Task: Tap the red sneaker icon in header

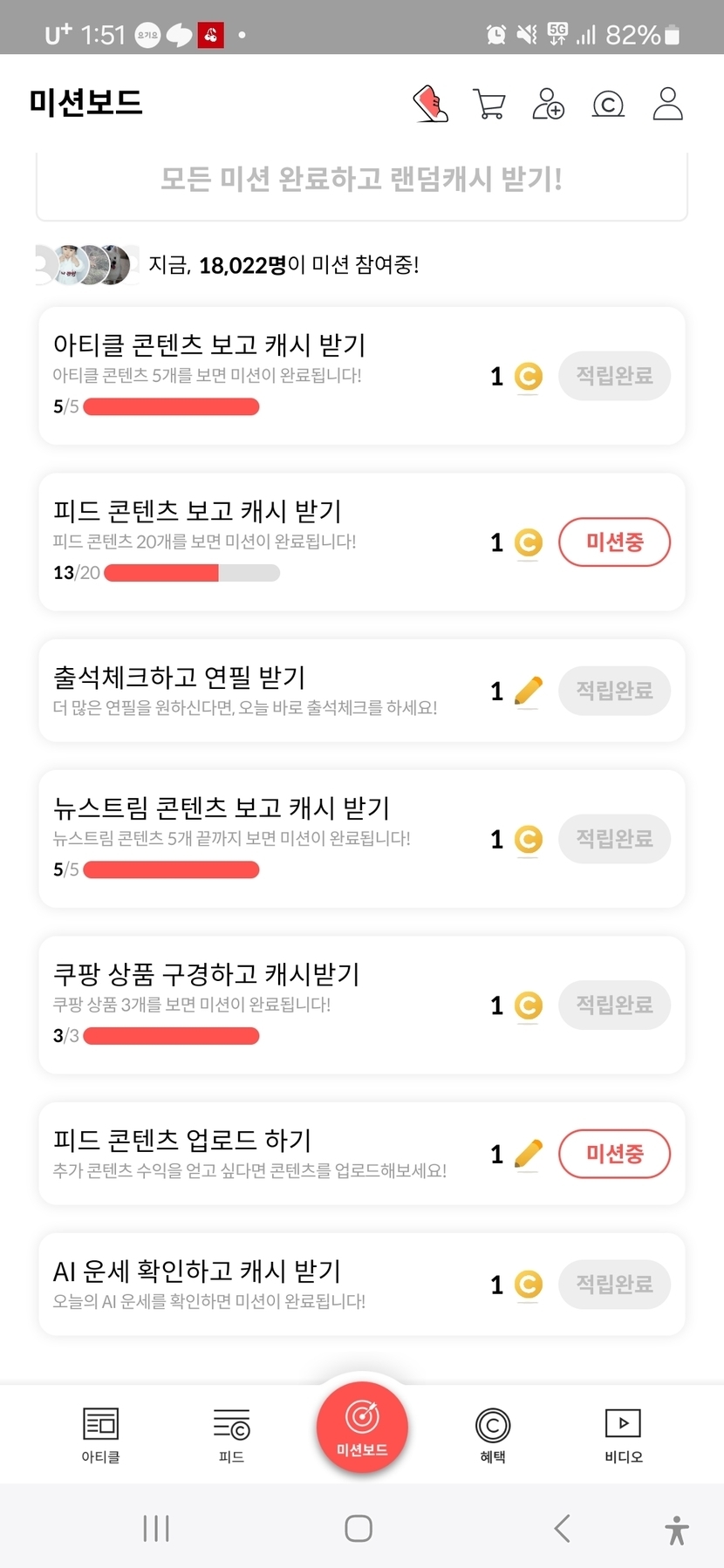Action: pyautogui.click(x=430, y=104)
